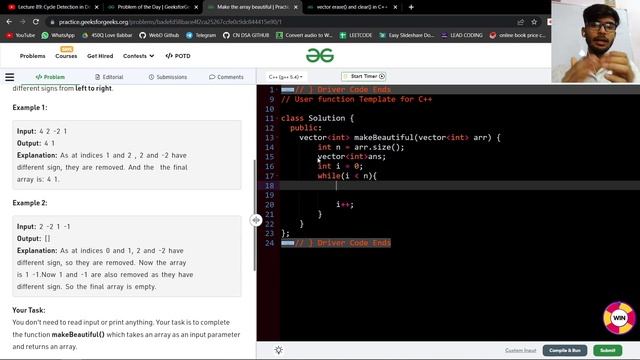Click the Compile & Run button
Image resolution: width=640 pixels, height=360 pixels.
click(565, 350)
